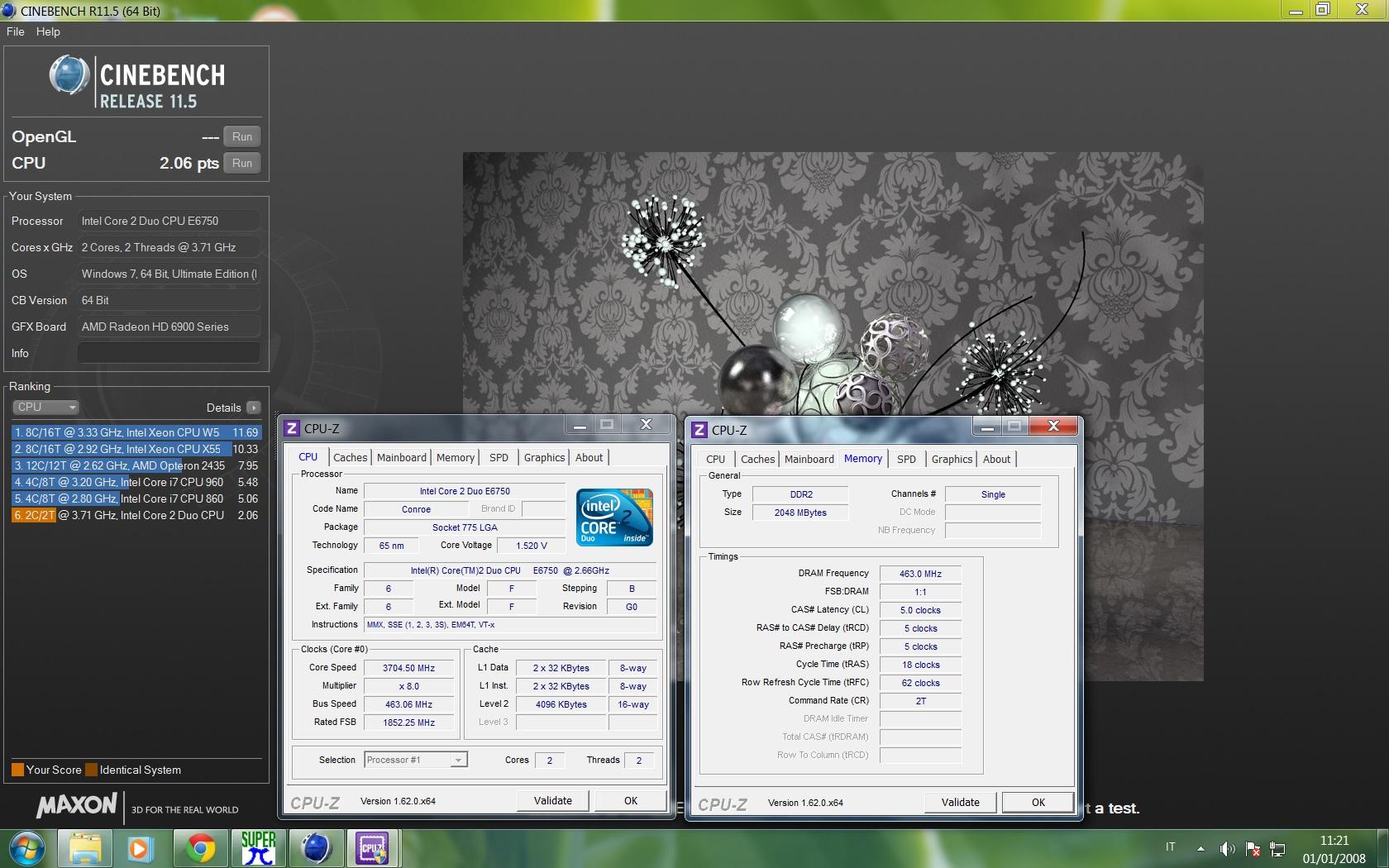Switch to Graphics tab in left CPU-Z

pyautogui.click(x=544, y=457)
